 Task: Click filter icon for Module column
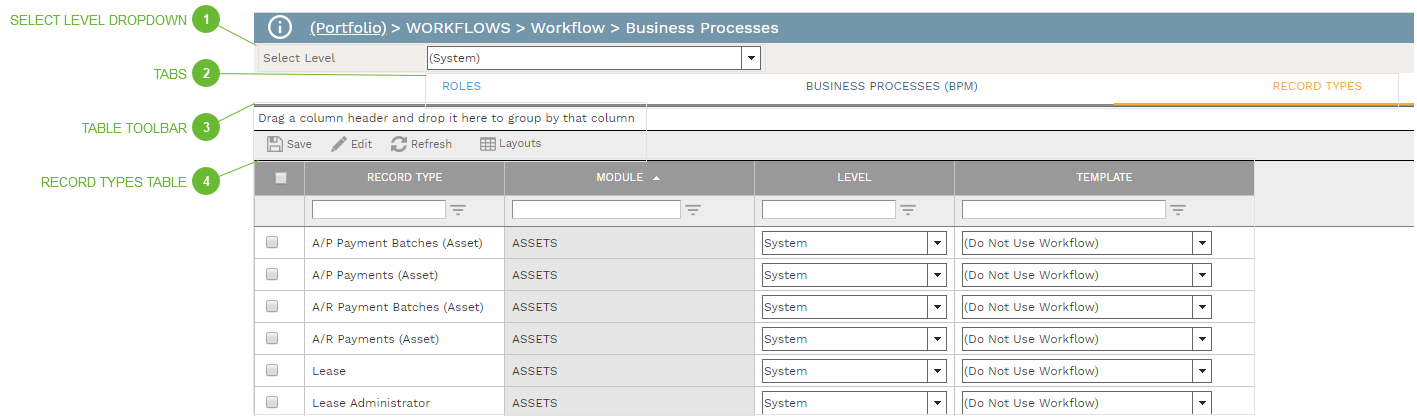692,210
